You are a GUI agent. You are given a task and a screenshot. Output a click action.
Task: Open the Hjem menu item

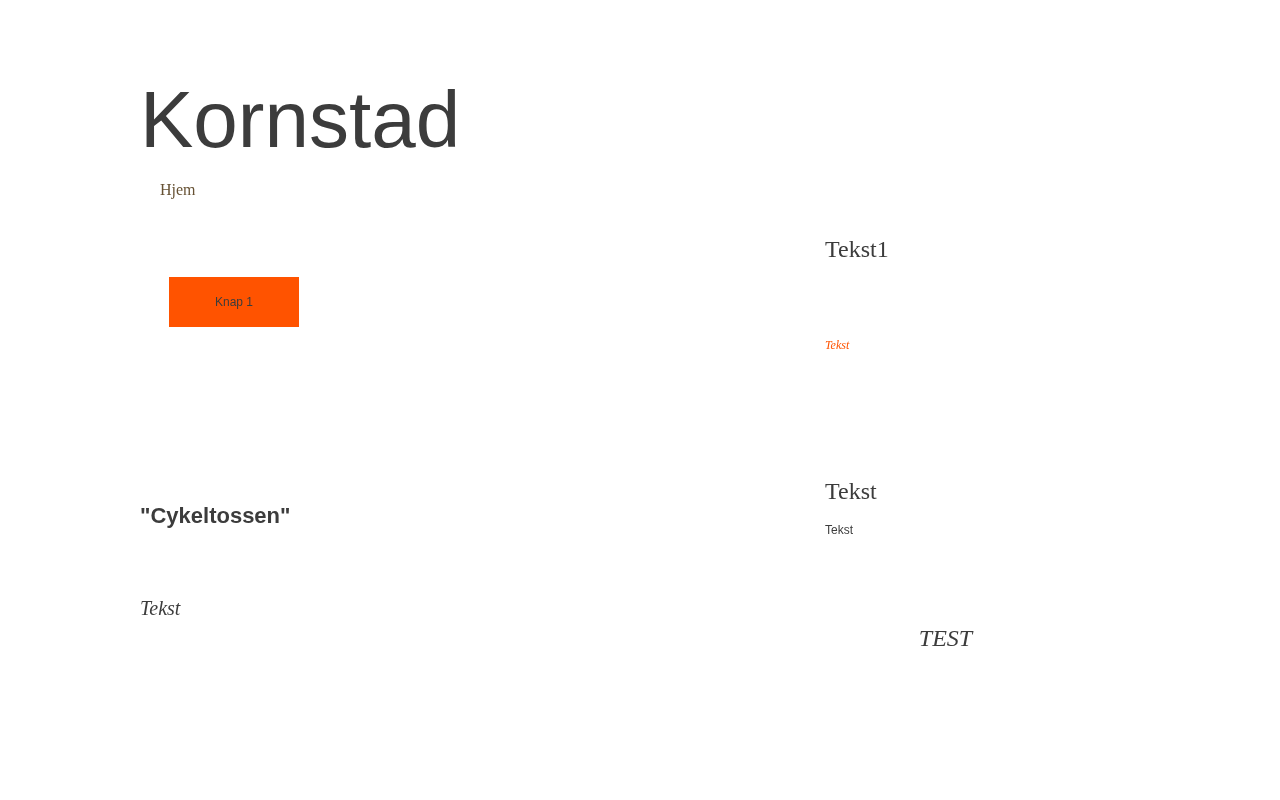(178, 190)
